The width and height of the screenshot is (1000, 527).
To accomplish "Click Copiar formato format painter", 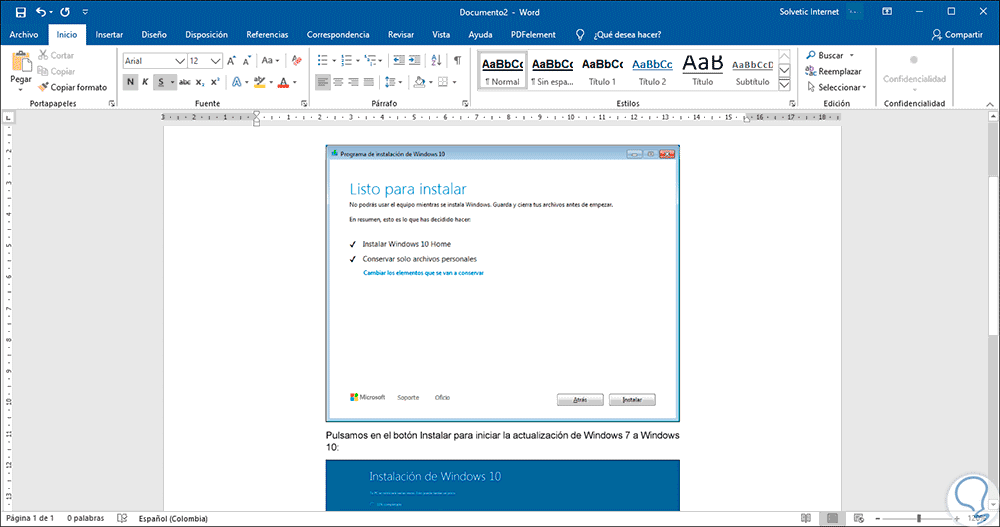I will point(72,87).
